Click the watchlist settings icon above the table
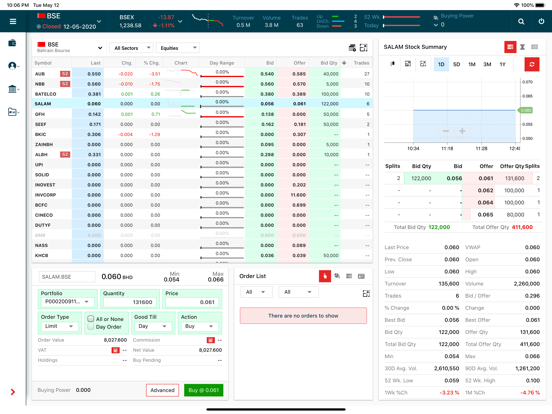Screen dimensions: 552x414 point(352,48)
